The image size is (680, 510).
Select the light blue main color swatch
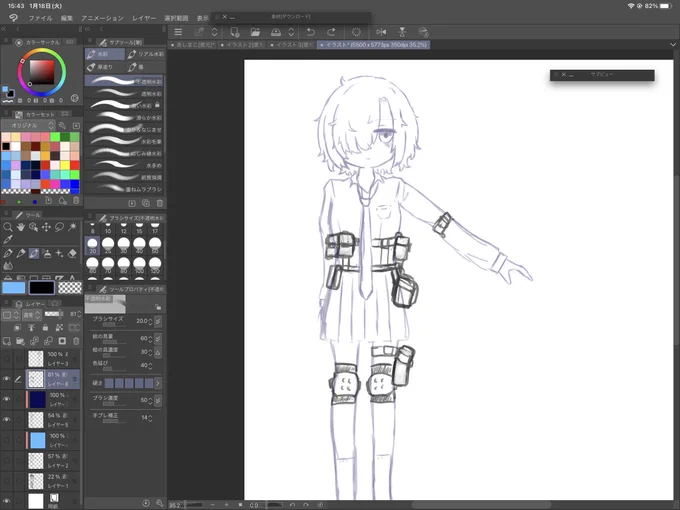(14, 288)
